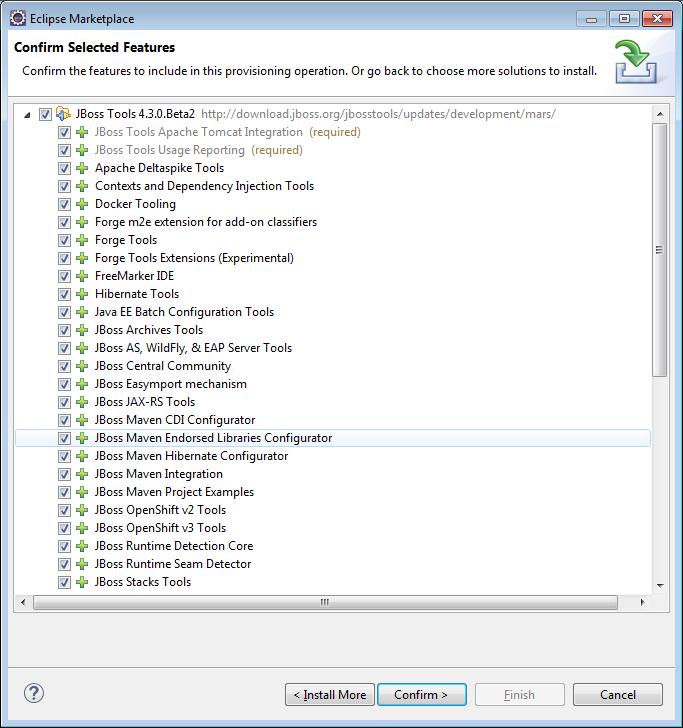
Task: Click the plus icon beside JBoss Stacks Tools
Action: coord(82,582)
